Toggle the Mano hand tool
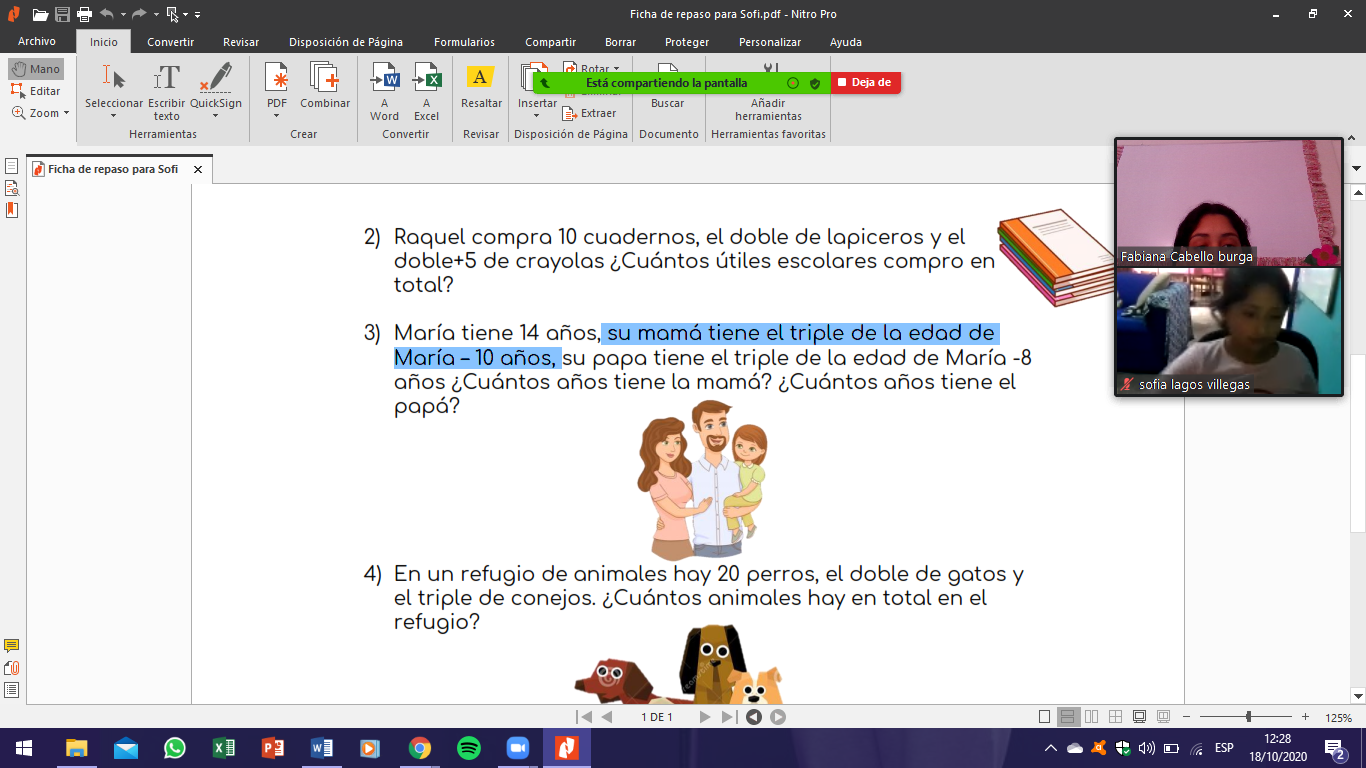Viewport: 1366px width, 768px height. (36, 69)
